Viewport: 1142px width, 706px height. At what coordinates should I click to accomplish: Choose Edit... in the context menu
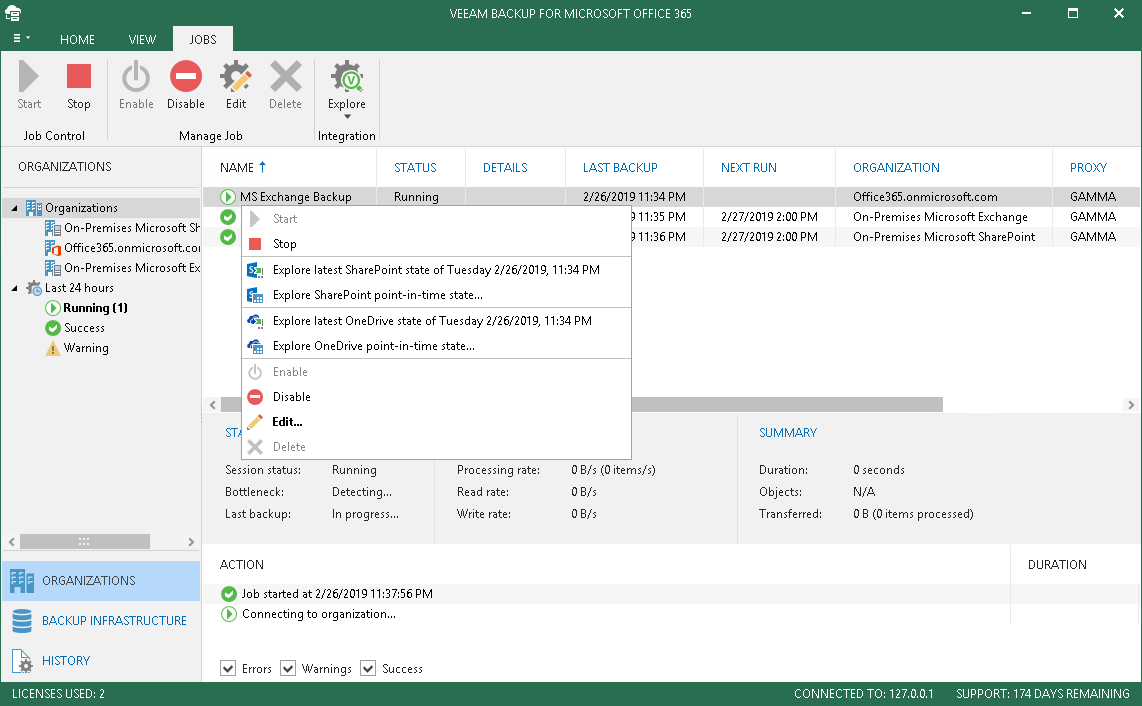pyautogui.click(x=436, y=422)
